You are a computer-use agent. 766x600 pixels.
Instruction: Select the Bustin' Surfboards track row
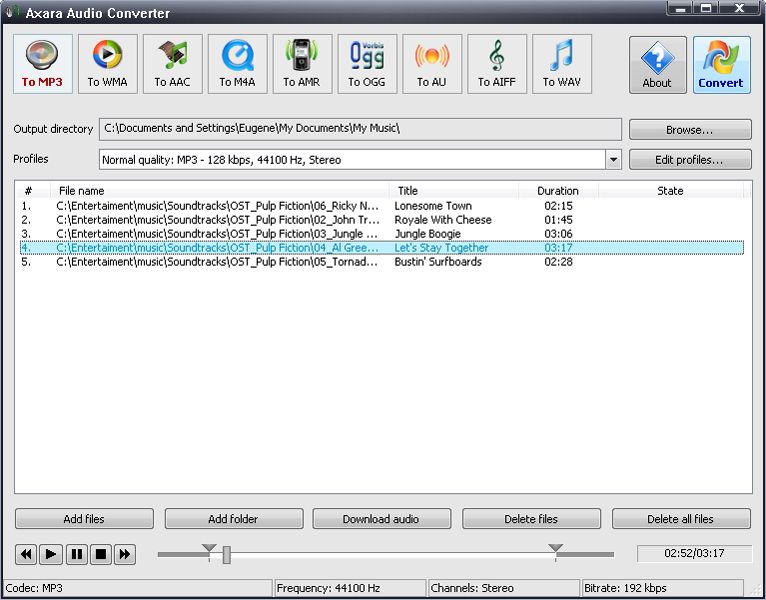pyautogui.click(x=382, y=262)
